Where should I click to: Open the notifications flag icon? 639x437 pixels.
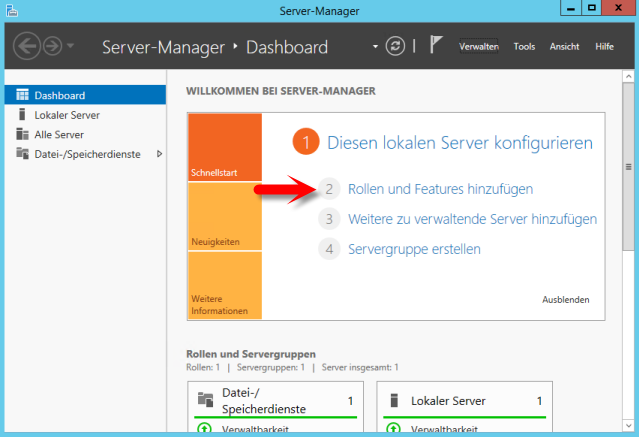[436, 46]
